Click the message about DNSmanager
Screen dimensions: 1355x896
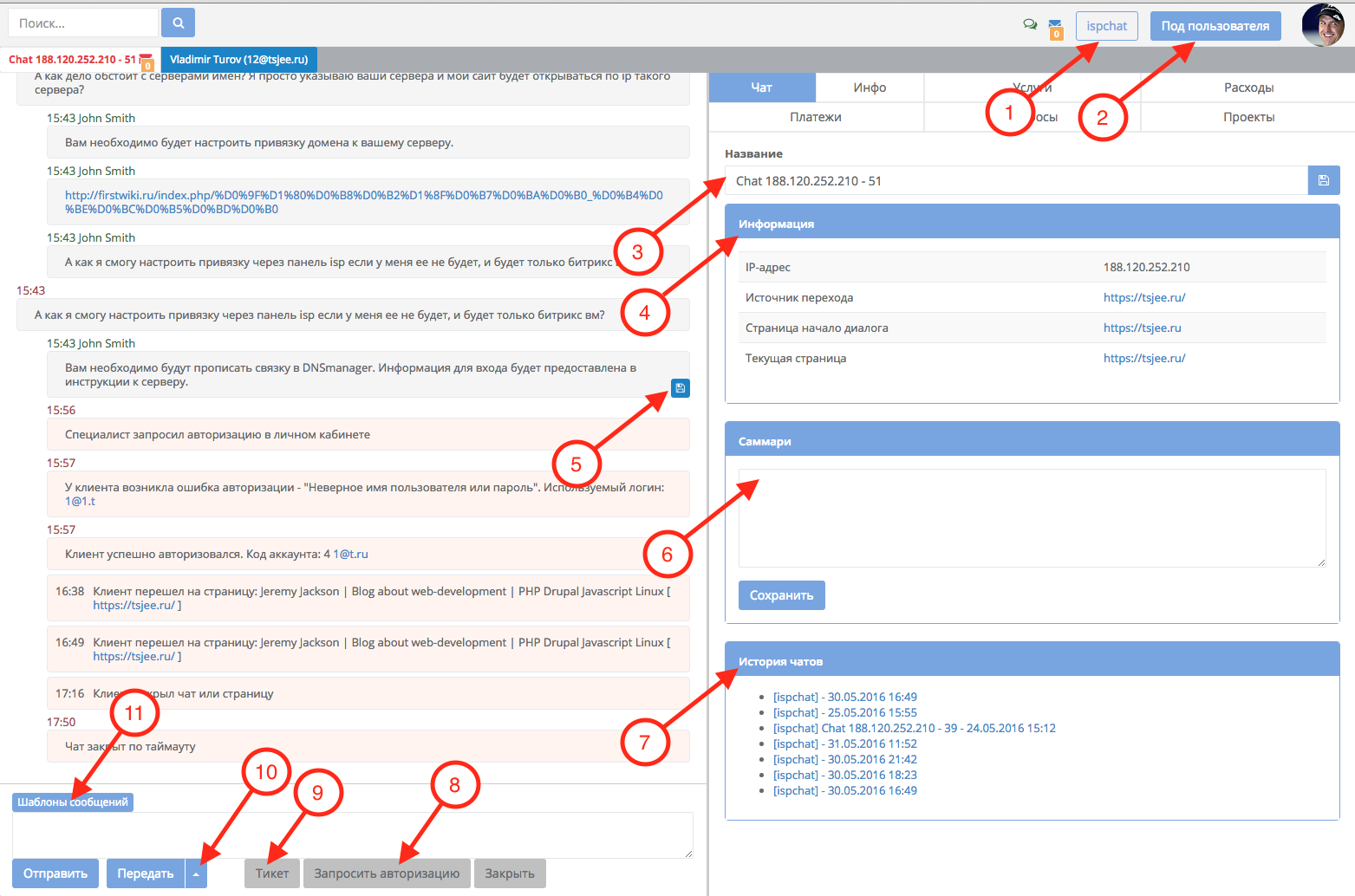(x=368, y=374)
